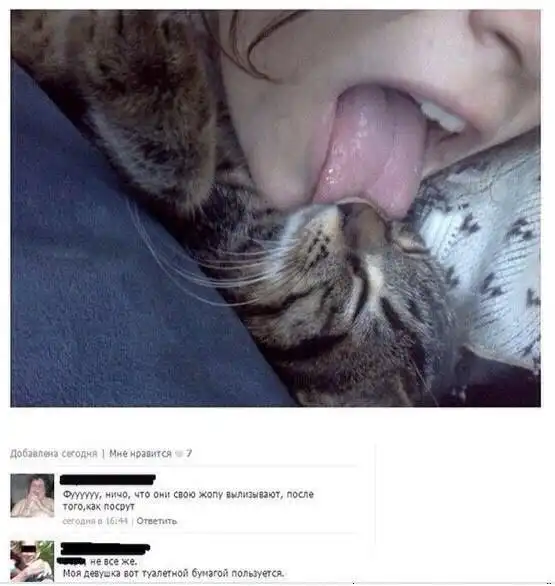Click the like count number 7
The height and width of the screenshot is (586, 555).
point(189,453)
